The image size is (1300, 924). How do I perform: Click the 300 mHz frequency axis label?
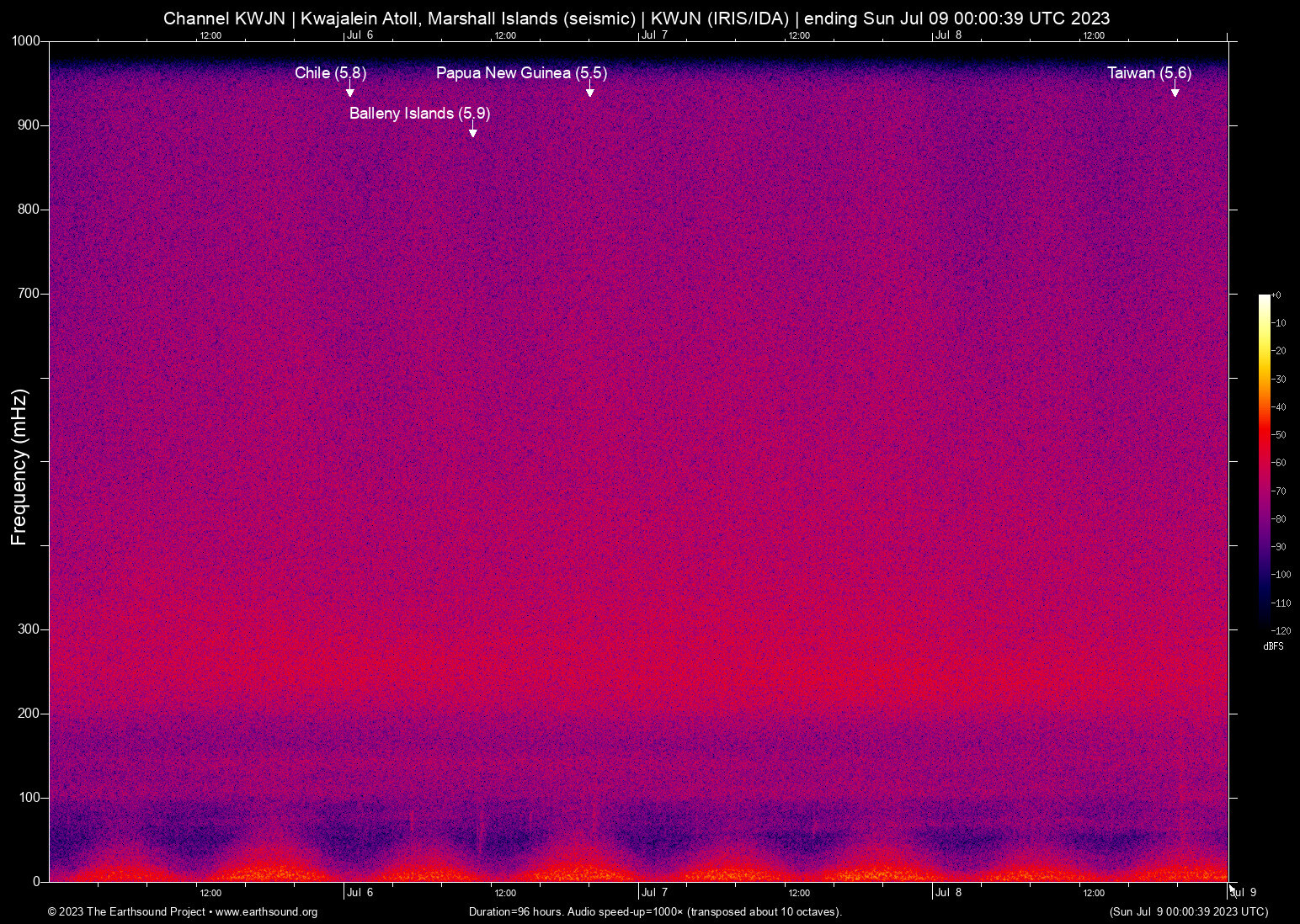pyautogui.click(x=29, y=629)
